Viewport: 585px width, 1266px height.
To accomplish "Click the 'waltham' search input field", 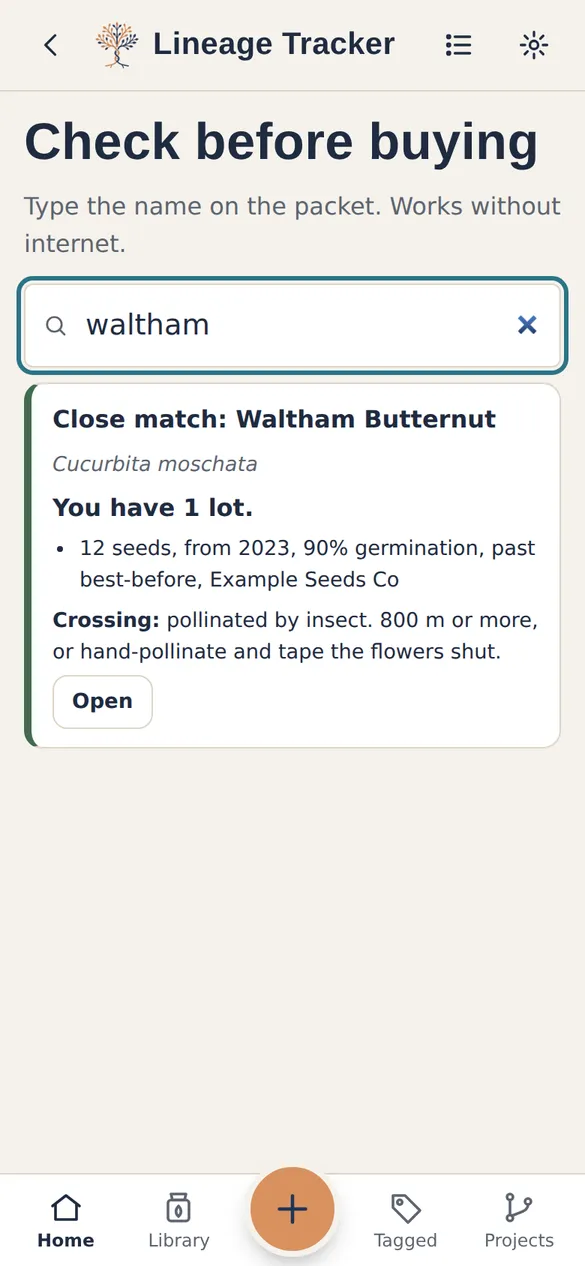I will (293, 325).
